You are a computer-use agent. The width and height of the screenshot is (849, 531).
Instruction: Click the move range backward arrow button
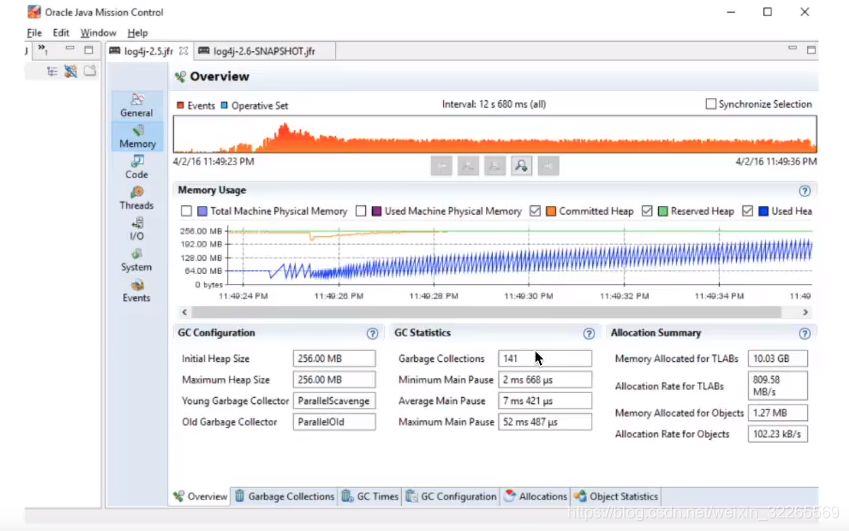[441, 166]
